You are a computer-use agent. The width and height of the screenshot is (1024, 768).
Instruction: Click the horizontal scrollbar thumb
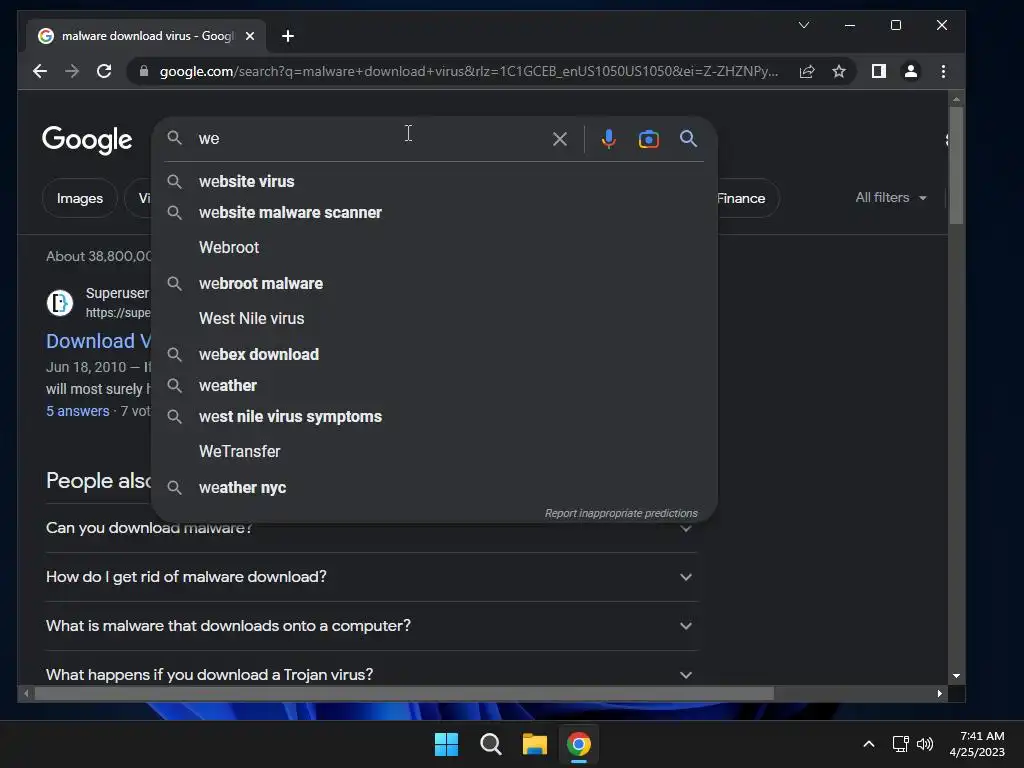tap(404, 693)
